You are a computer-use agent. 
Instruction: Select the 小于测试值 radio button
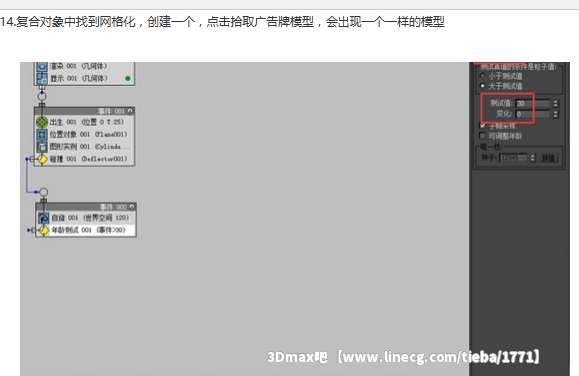point(482,76)
